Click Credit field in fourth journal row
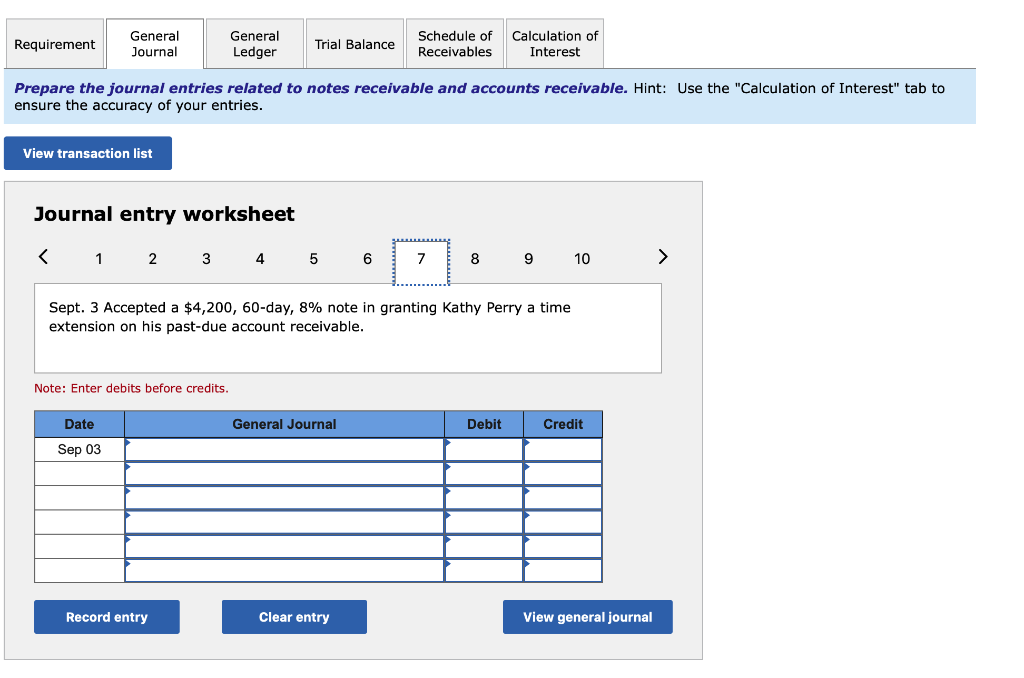Screen dimensions: 1024x678 click(x=563, y=522)
